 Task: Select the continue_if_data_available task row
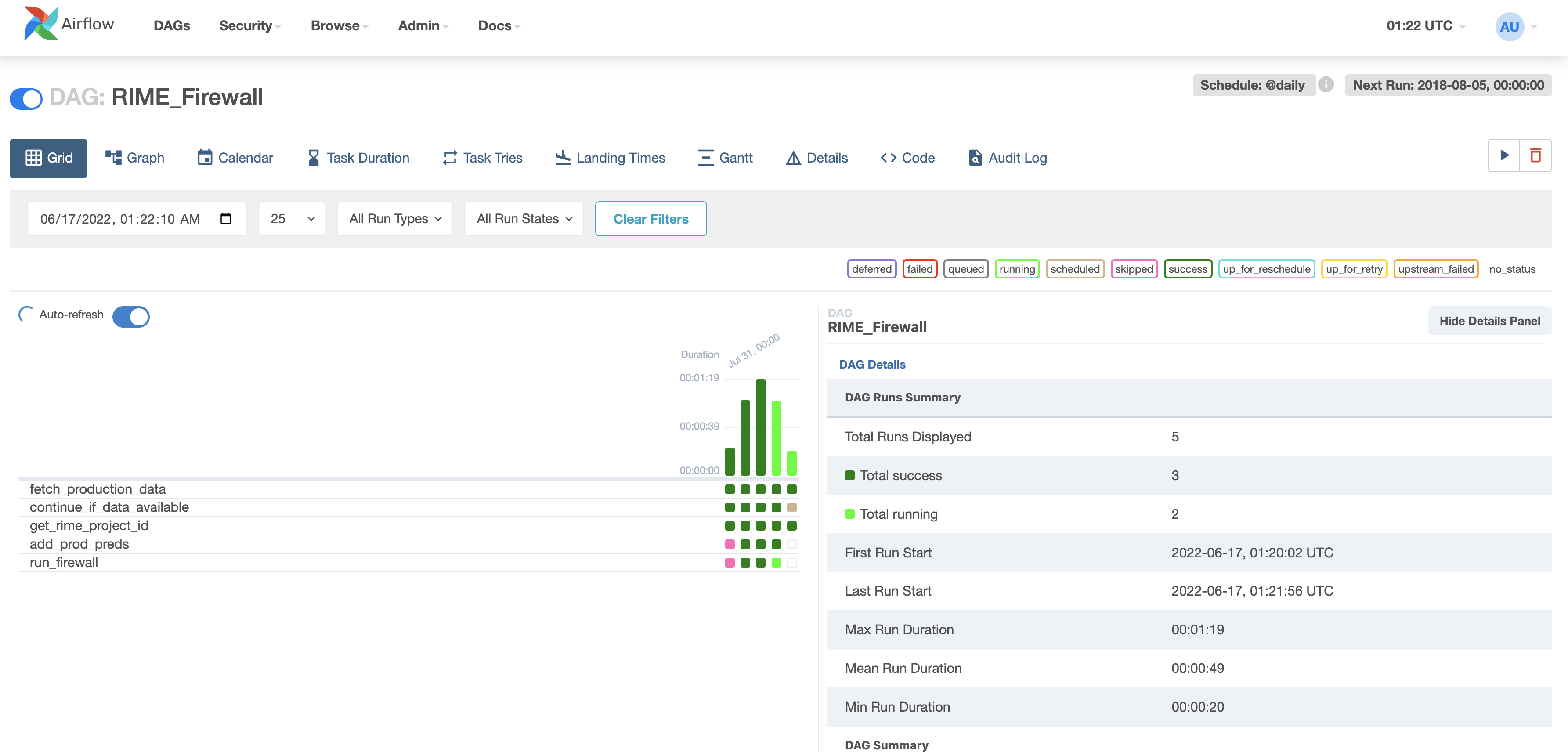point(408,507)
